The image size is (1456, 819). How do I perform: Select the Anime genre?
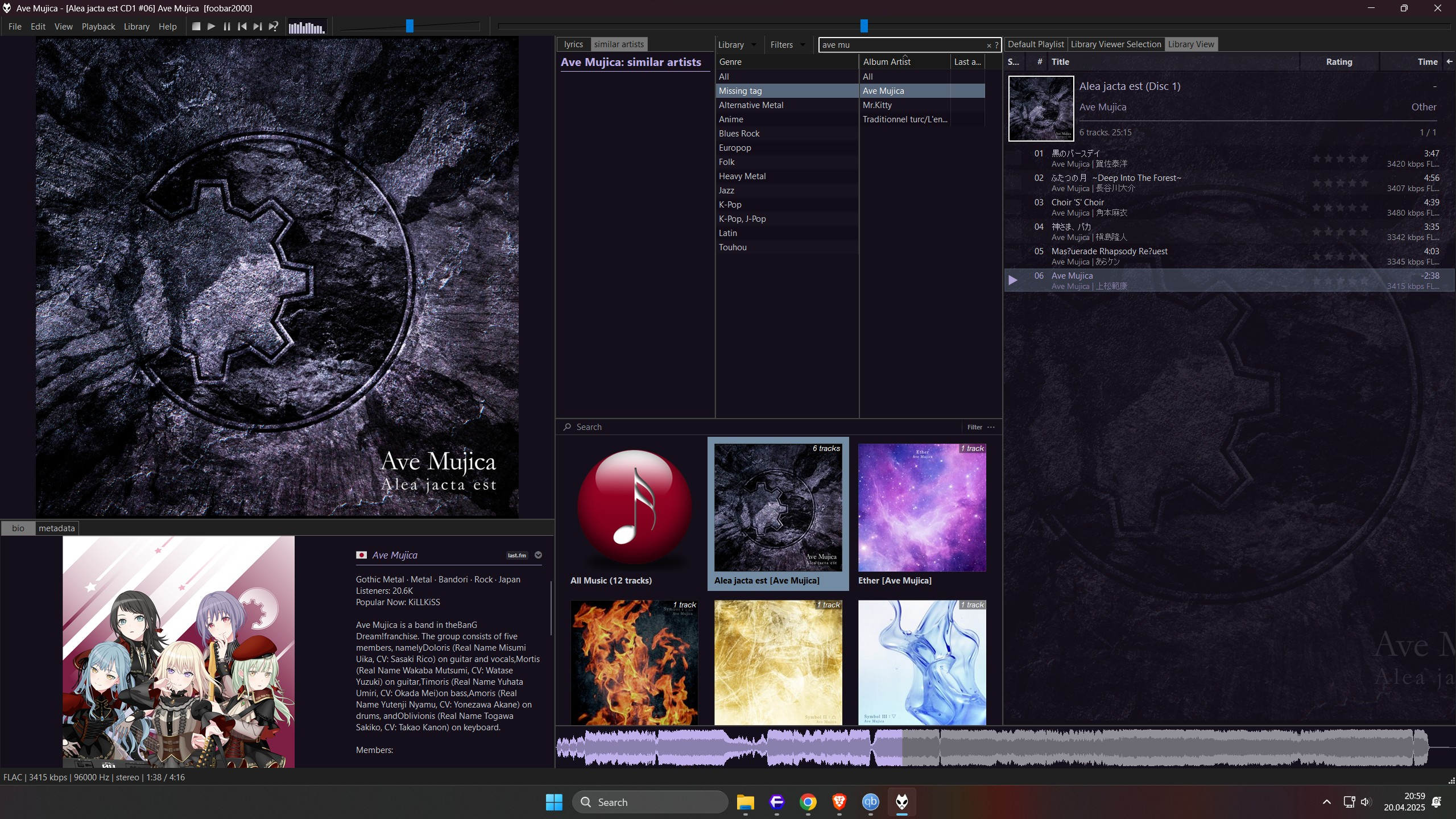(x=787, y=119)
